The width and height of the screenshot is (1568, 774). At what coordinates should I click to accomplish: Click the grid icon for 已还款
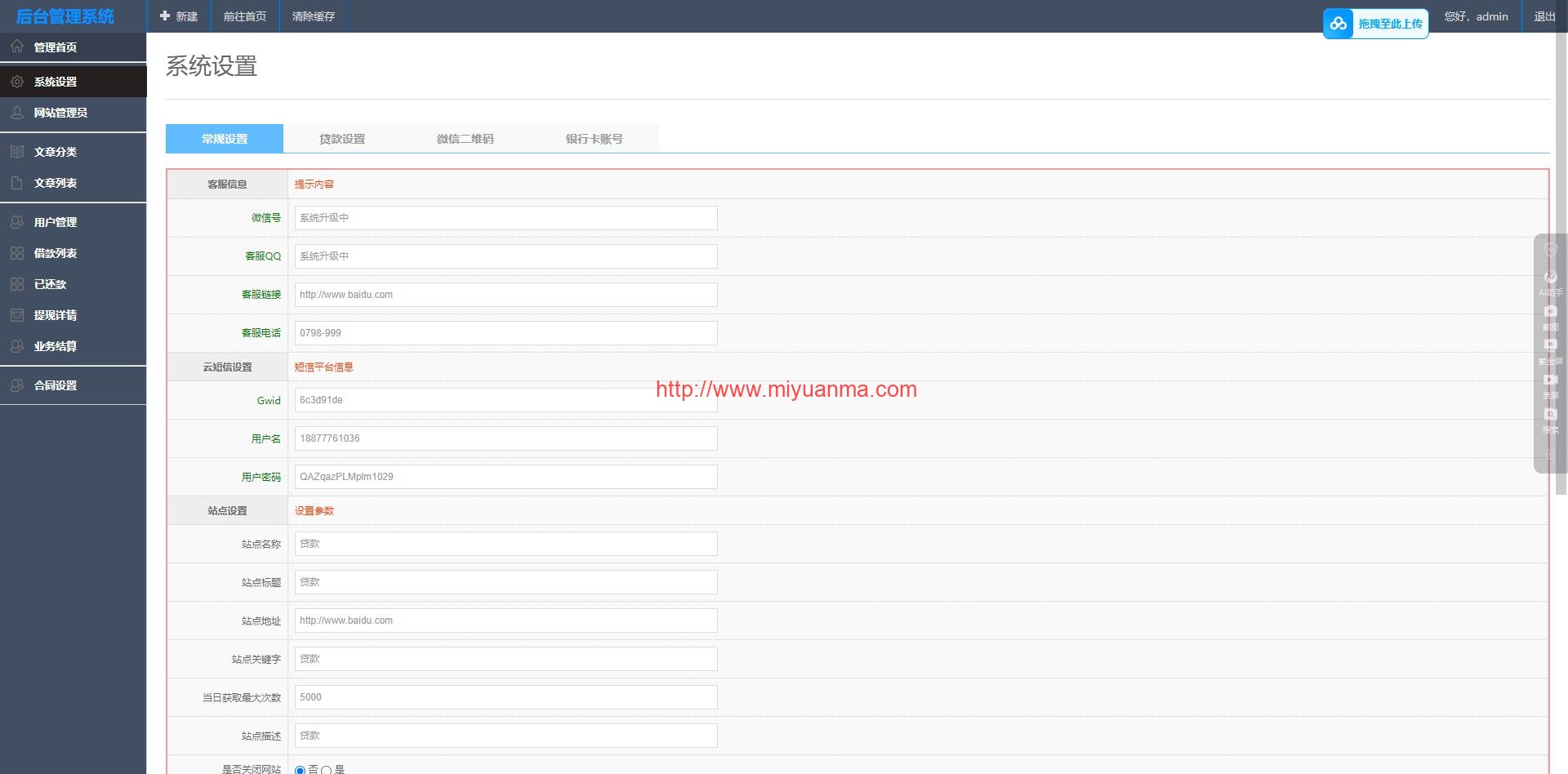click(17, 284)
